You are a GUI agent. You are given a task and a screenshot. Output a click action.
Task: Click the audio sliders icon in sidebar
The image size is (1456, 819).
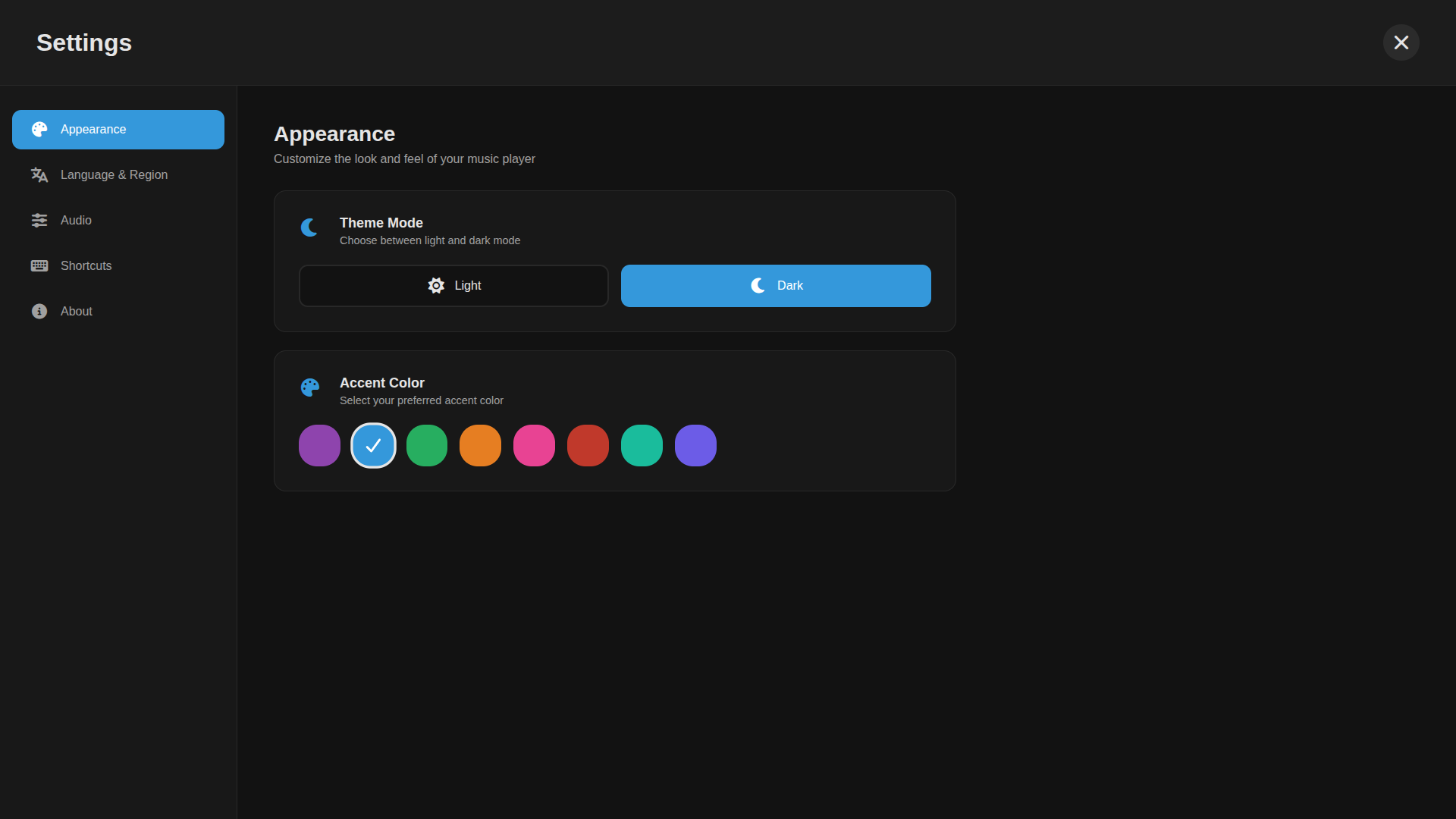39,220
